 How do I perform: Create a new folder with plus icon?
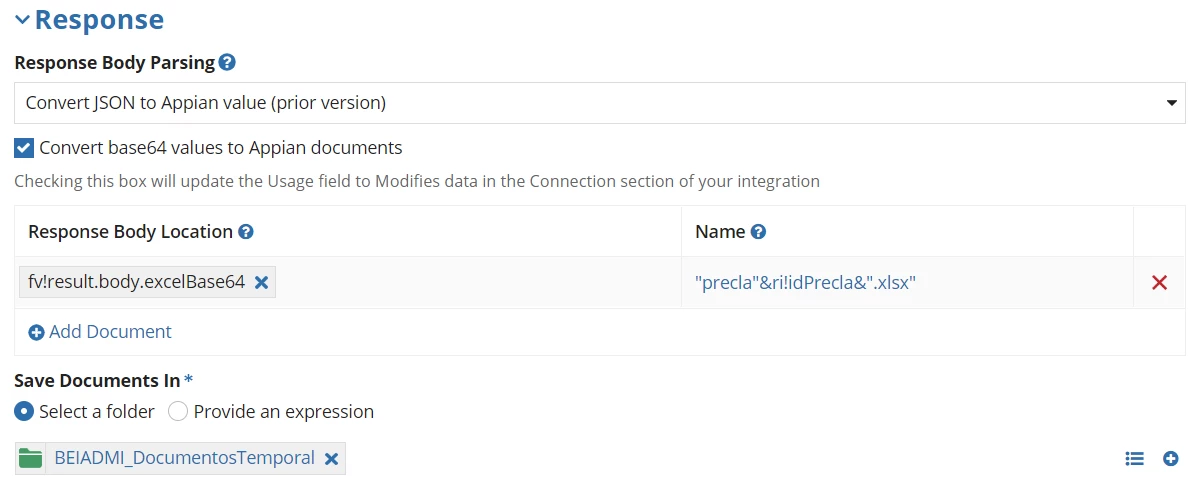coord(1171,458)
